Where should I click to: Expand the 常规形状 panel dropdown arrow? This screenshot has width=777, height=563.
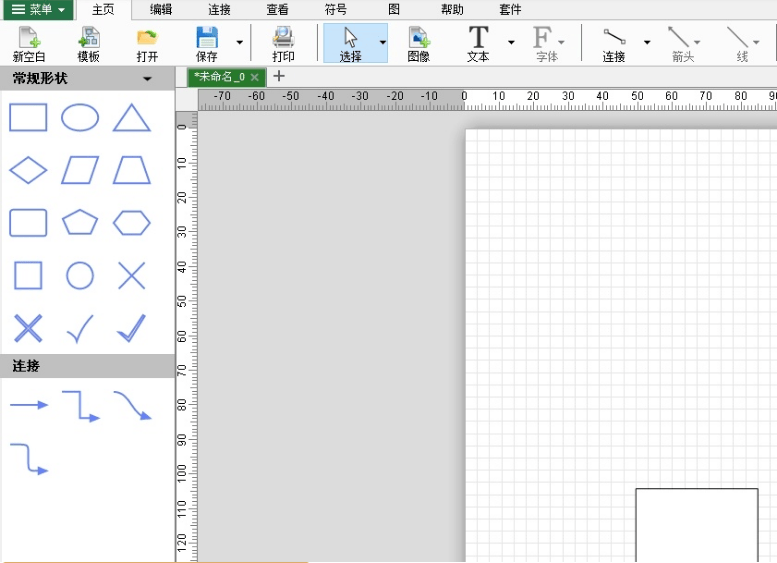click(x=148, y=79)
